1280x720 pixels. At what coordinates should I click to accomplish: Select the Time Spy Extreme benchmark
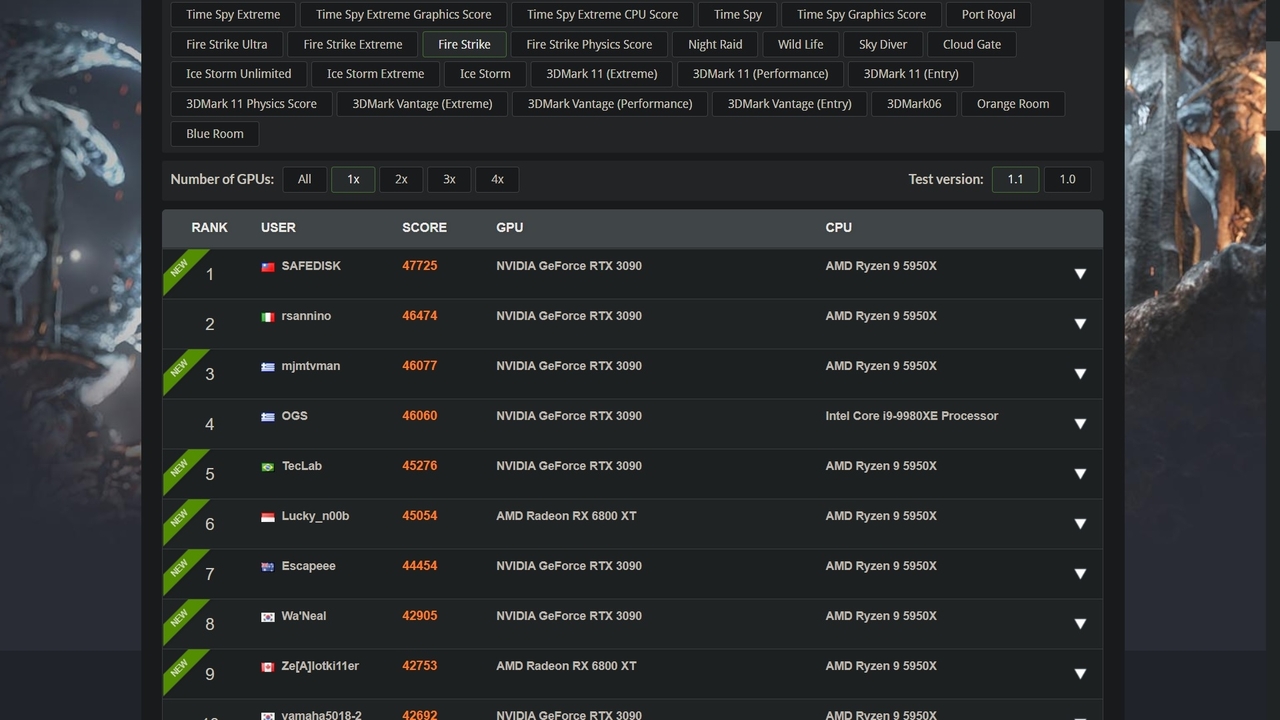[x=233, y=15]
